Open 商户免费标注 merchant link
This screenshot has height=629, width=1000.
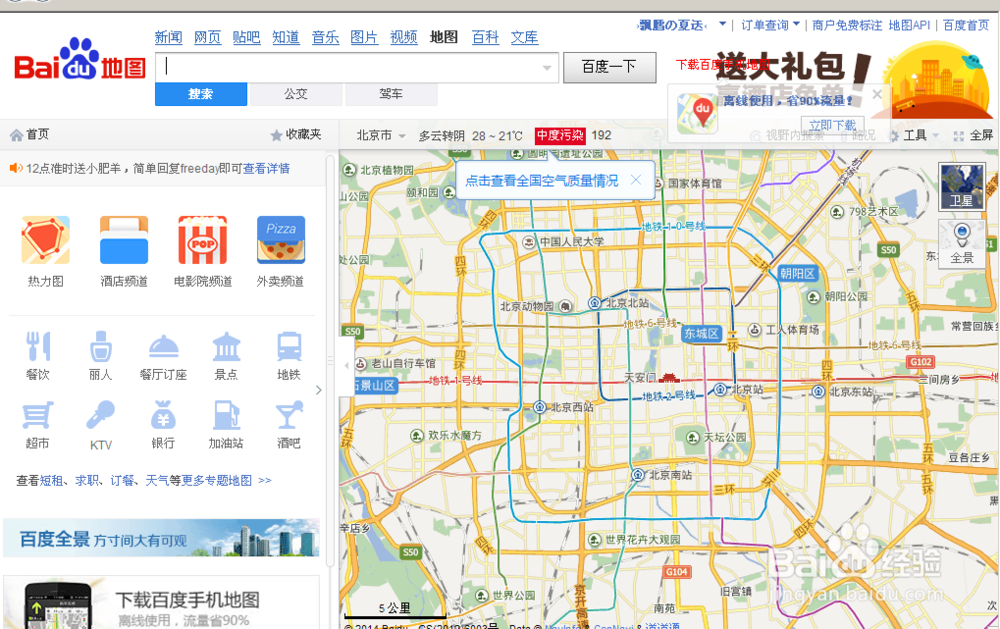(x=847, y=25)
